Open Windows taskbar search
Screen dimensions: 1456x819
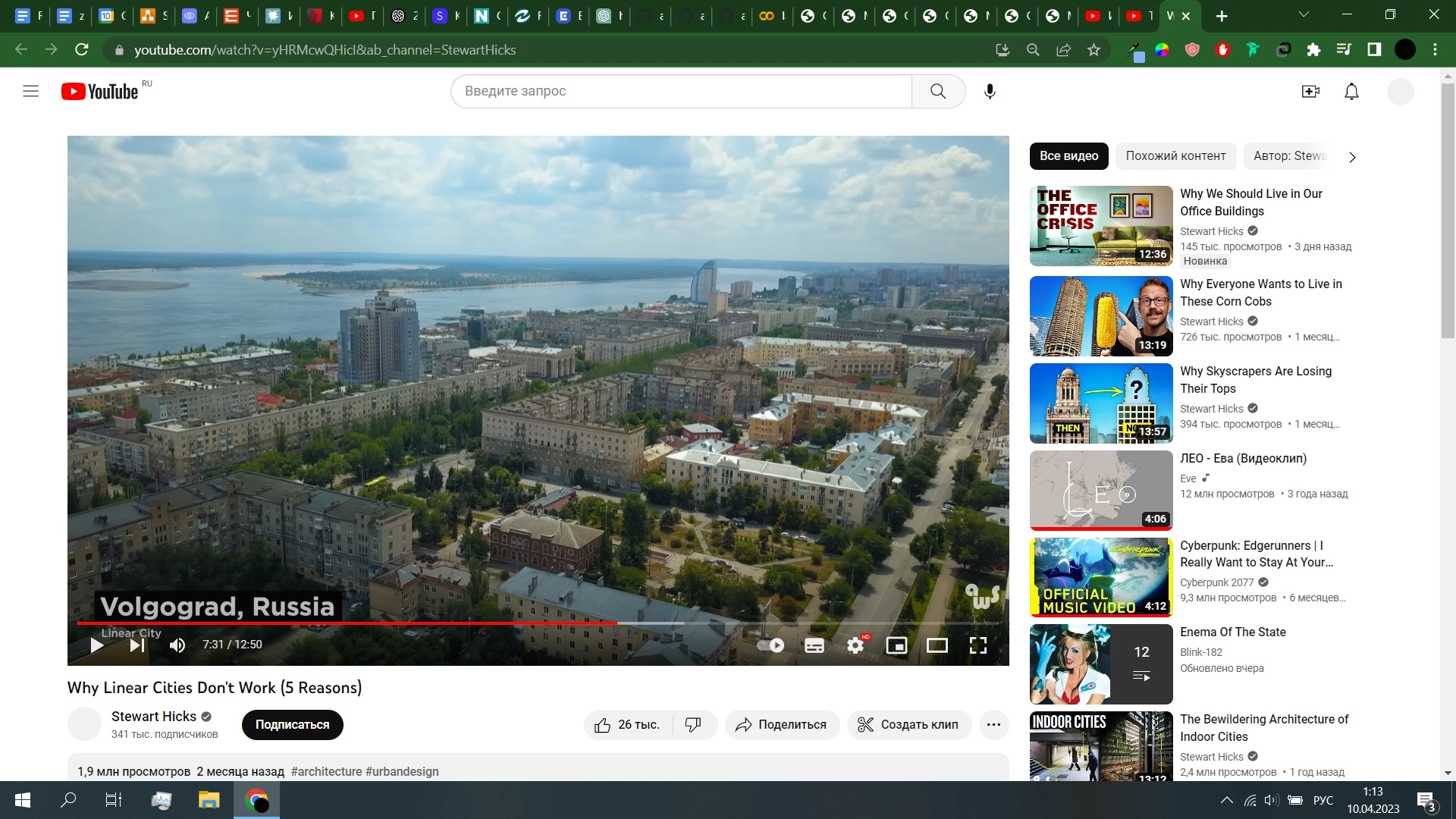click(x=68, y=800)
